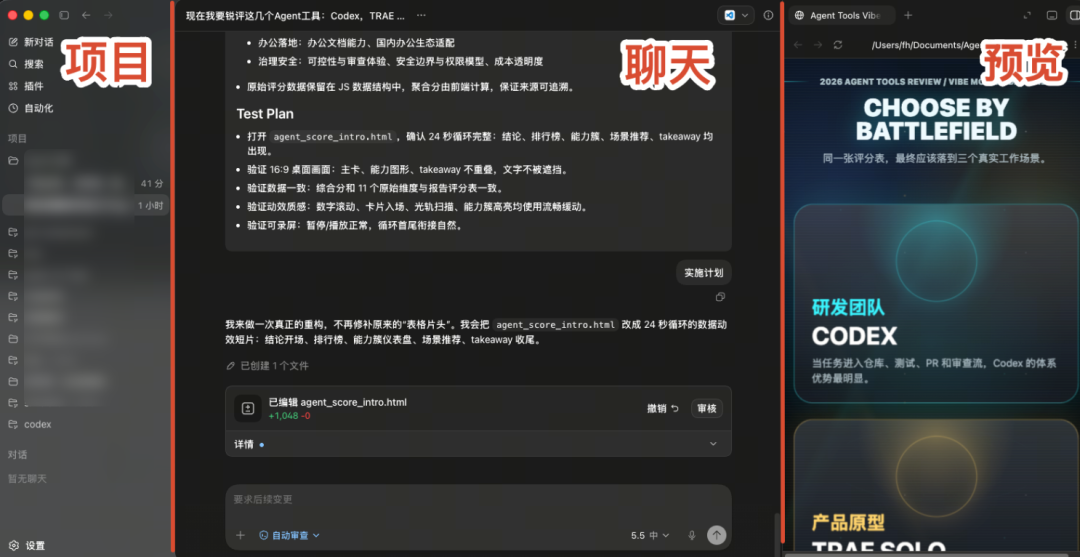Click the info circle icon in chat header

769,15
